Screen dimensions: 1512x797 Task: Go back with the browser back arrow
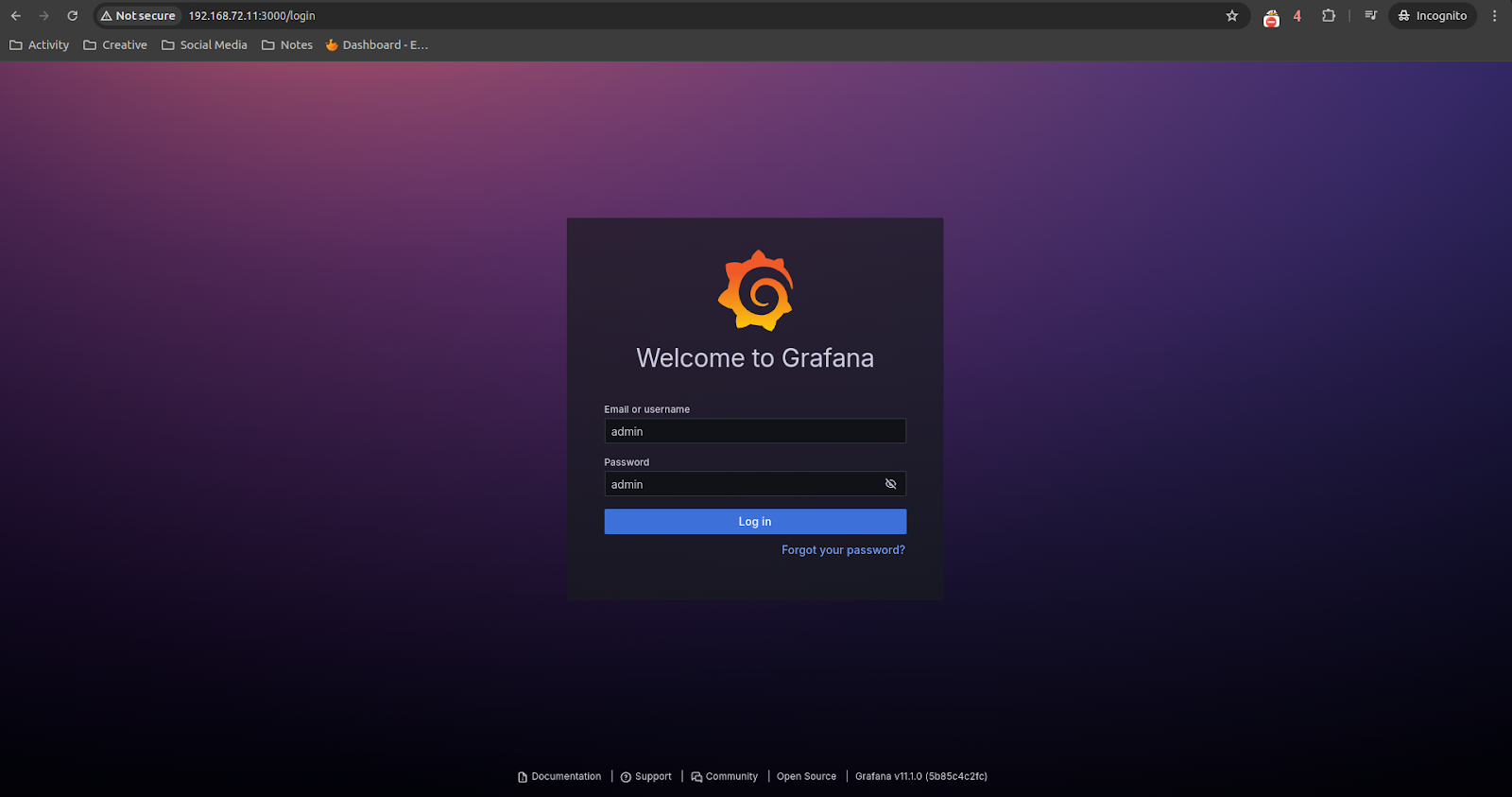[x=16, y=16]
